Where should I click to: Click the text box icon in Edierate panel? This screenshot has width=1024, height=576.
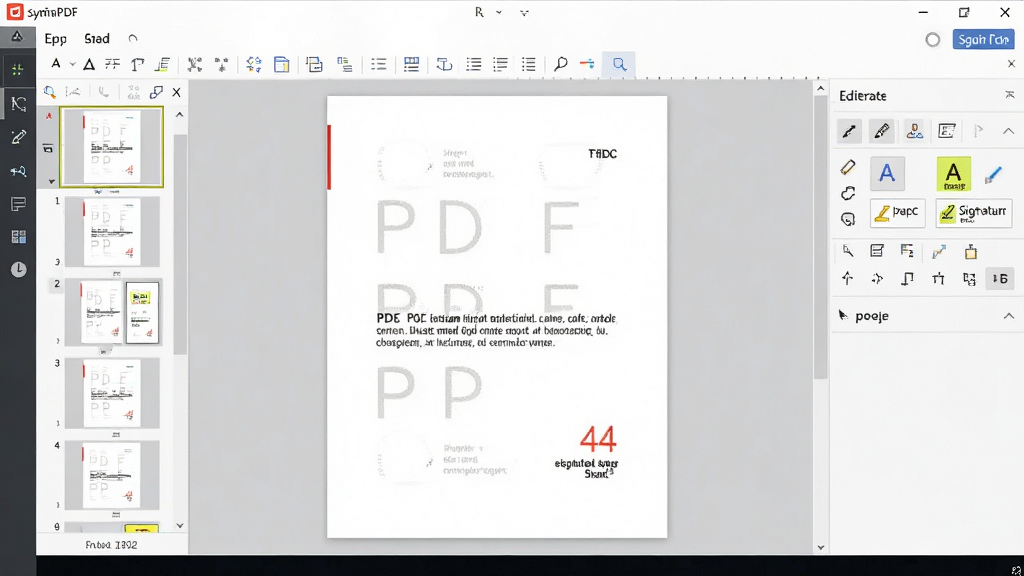946,131
